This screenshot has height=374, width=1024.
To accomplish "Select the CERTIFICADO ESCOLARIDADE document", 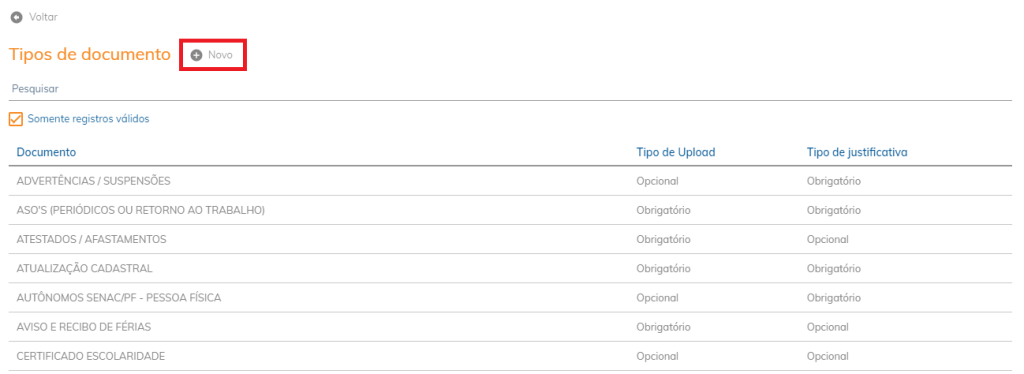I will pos(511,356).
